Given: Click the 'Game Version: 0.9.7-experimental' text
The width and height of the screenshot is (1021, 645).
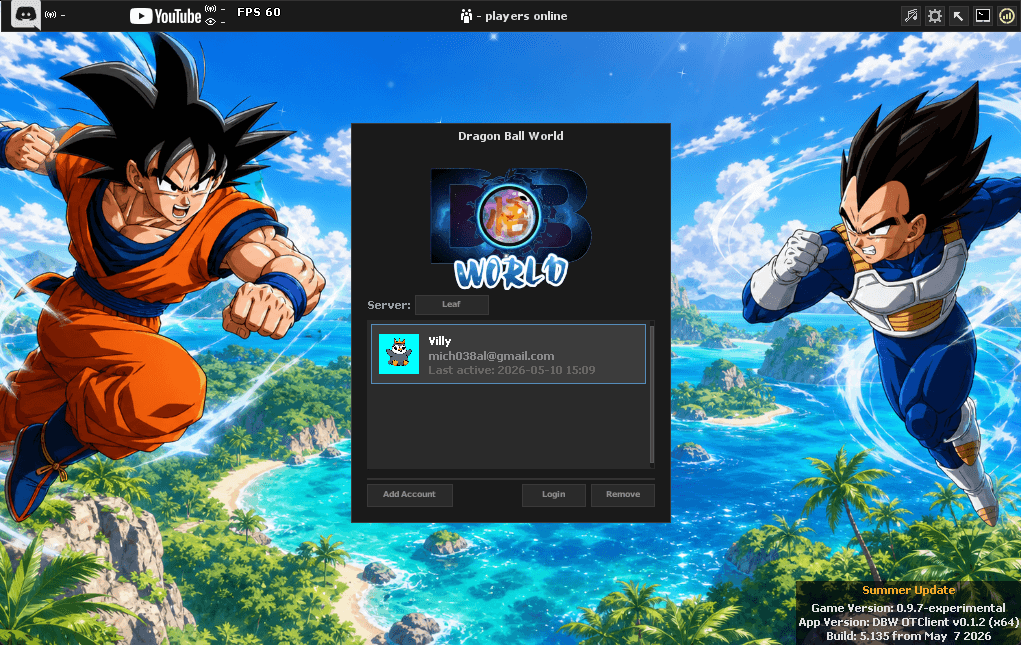Looking at the screenshot, I should (x=908, y=608).
